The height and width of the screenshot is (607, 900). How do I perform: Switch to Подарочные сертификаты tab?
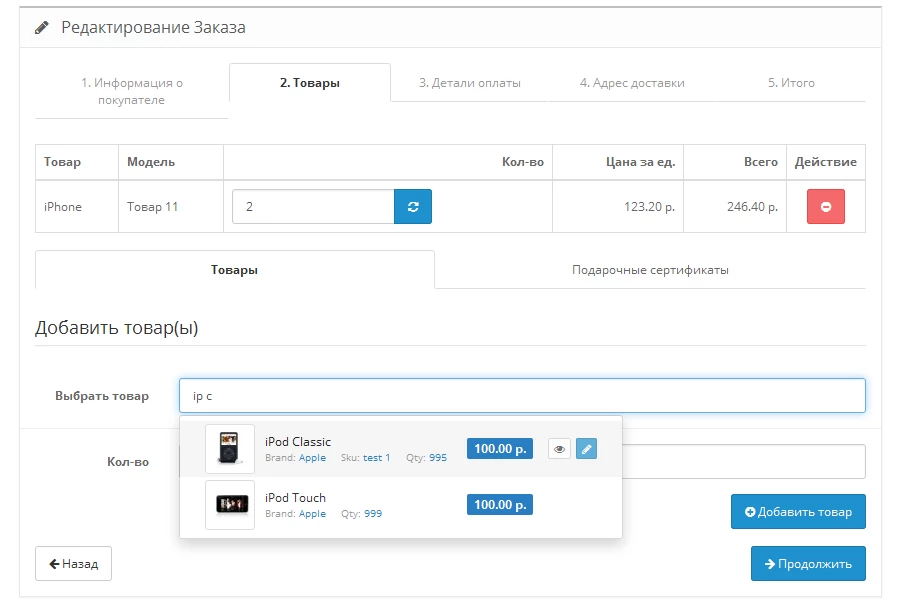pos(650,270)
